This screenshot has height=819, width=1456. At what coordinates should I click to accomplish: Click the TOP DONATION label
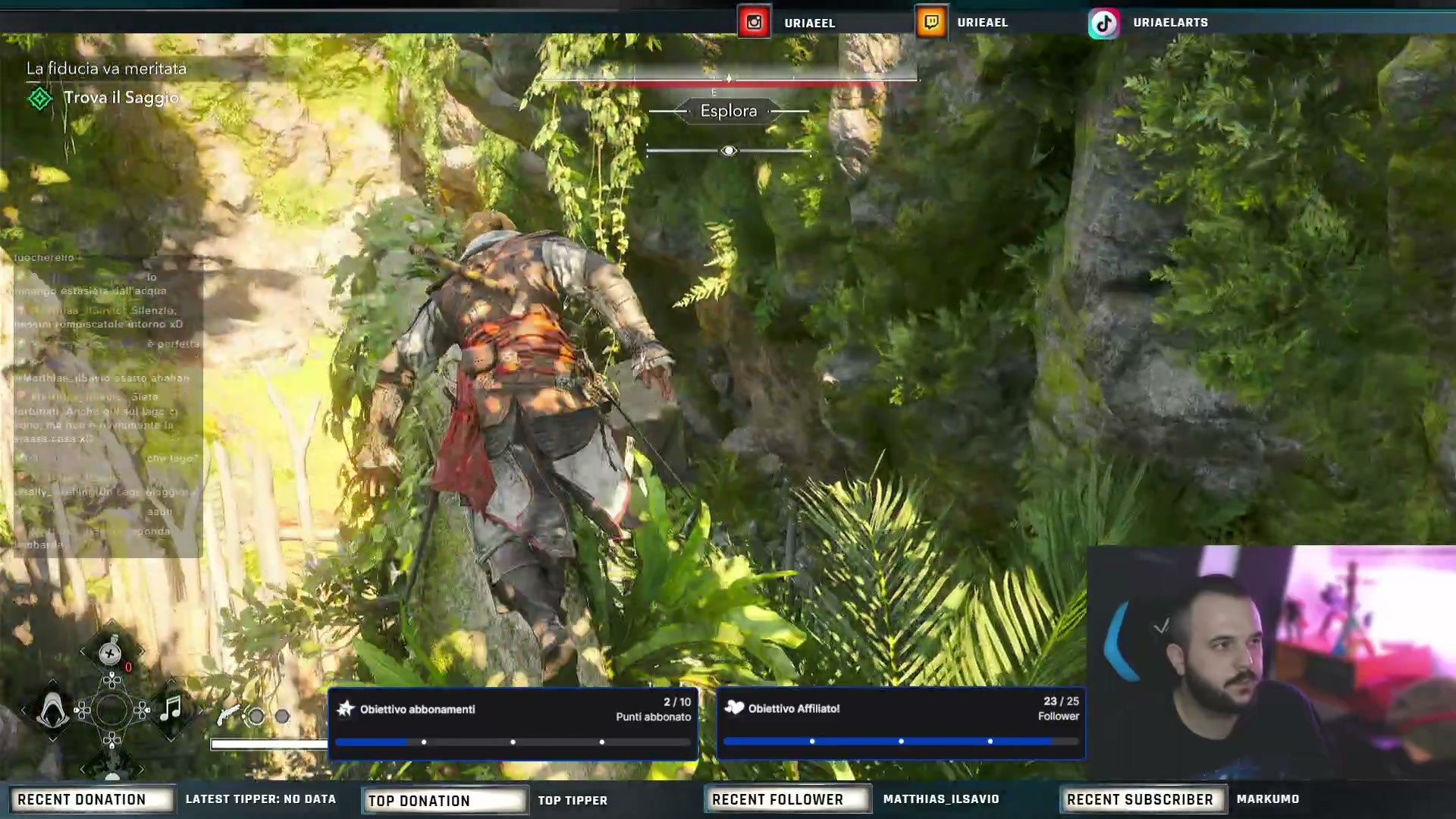[444, 801]
